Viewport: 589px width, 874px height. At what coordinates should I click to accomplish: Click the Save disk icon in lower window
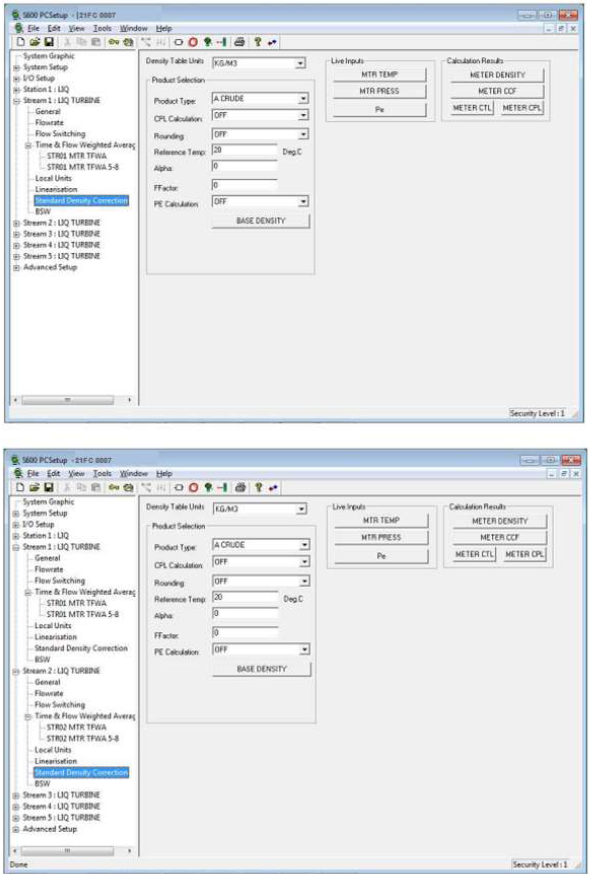tap(49, 488)
